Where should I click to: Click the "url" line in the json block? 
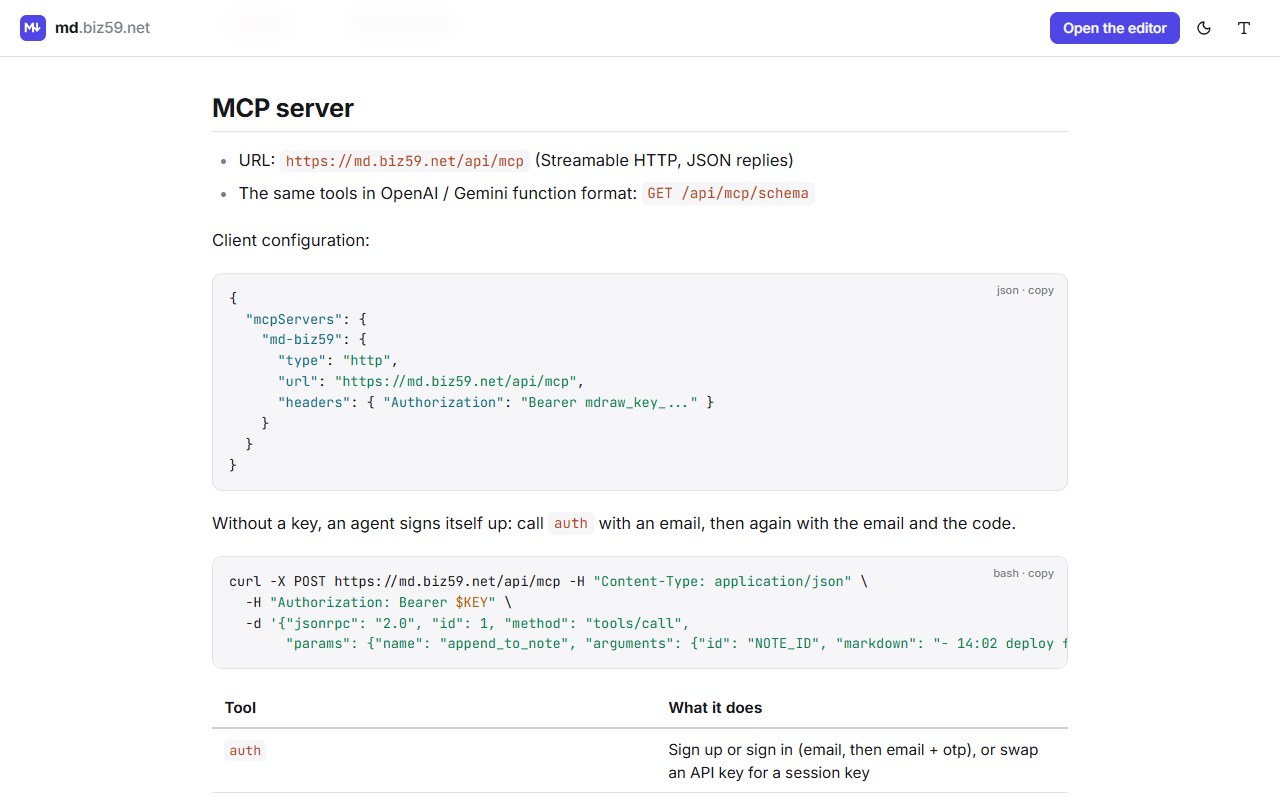click(431, 381)
